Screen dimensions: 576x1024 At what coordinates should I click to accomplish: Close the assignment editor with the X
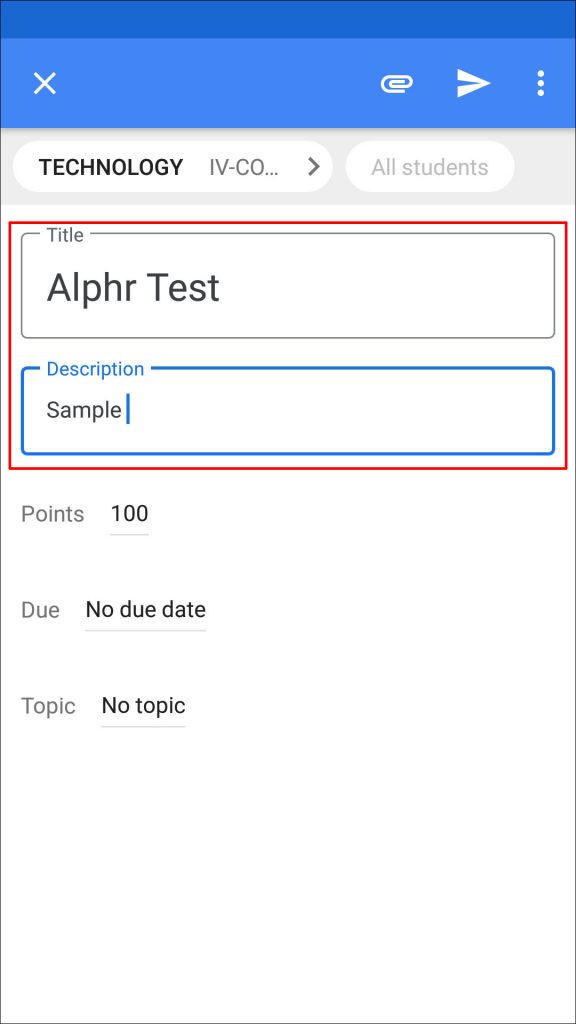44,83
